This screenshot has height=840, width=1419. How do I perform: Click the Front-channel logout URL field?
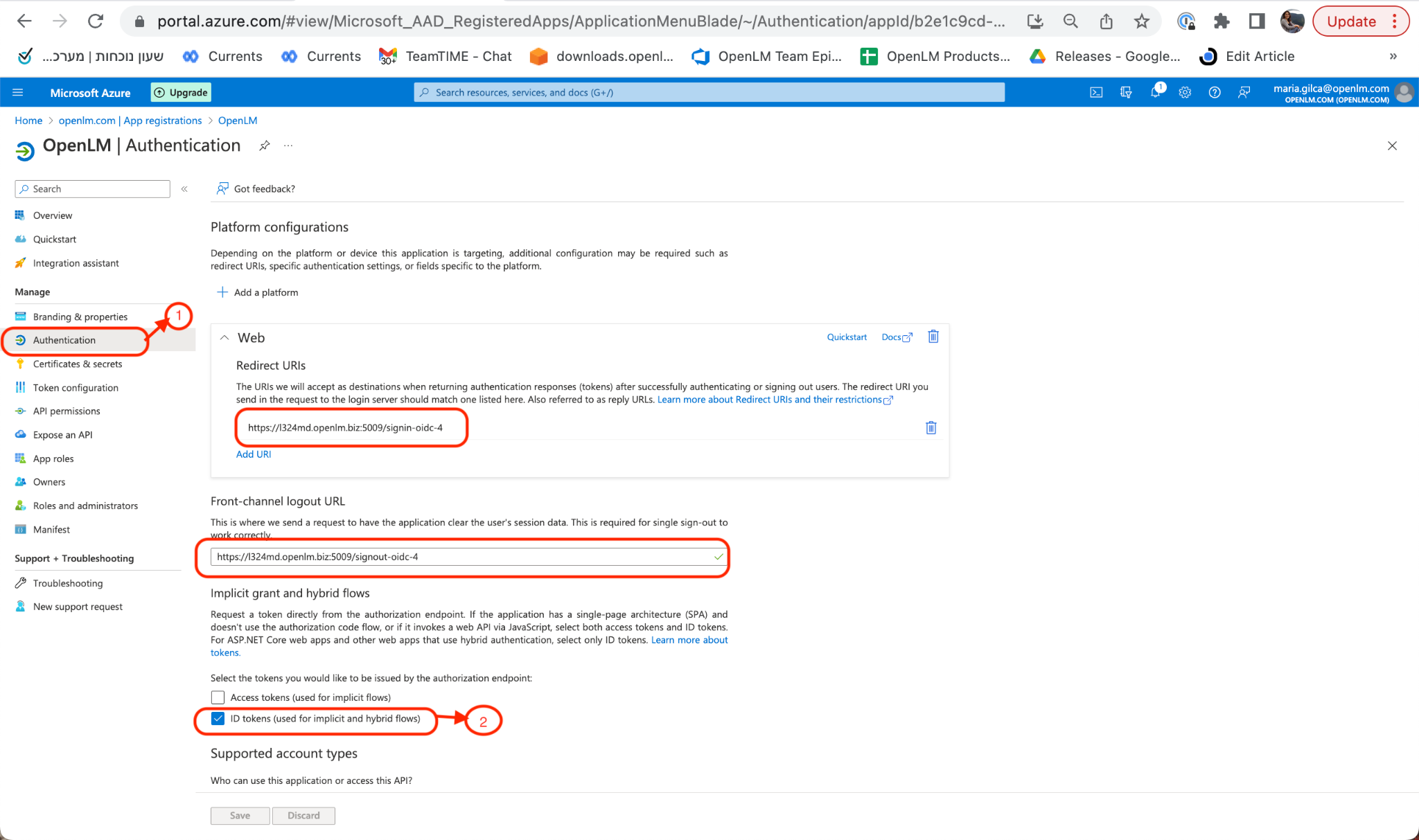pos(461,557)
